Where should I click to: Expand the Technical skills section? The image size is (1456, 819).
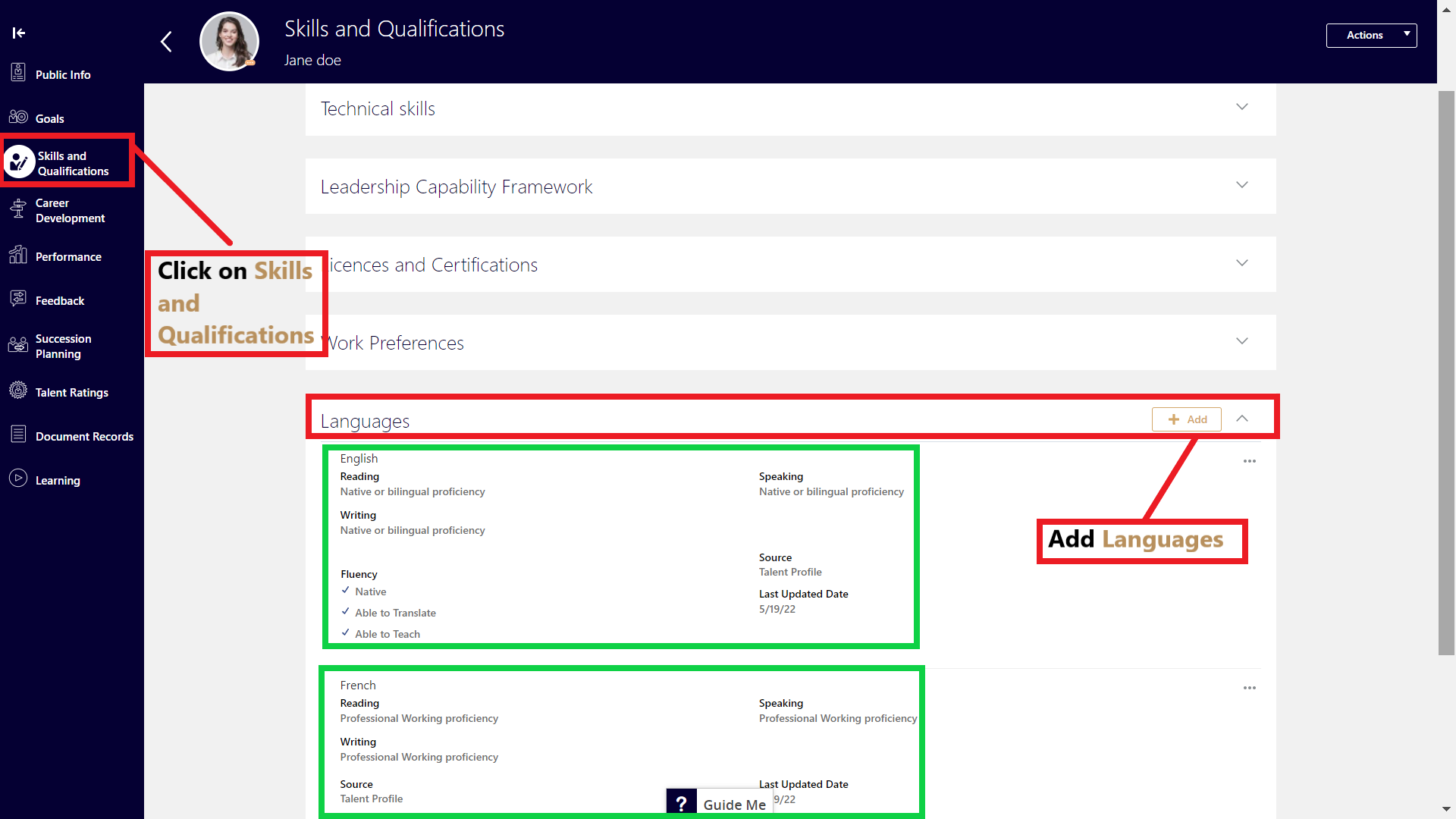point(1241,107)
